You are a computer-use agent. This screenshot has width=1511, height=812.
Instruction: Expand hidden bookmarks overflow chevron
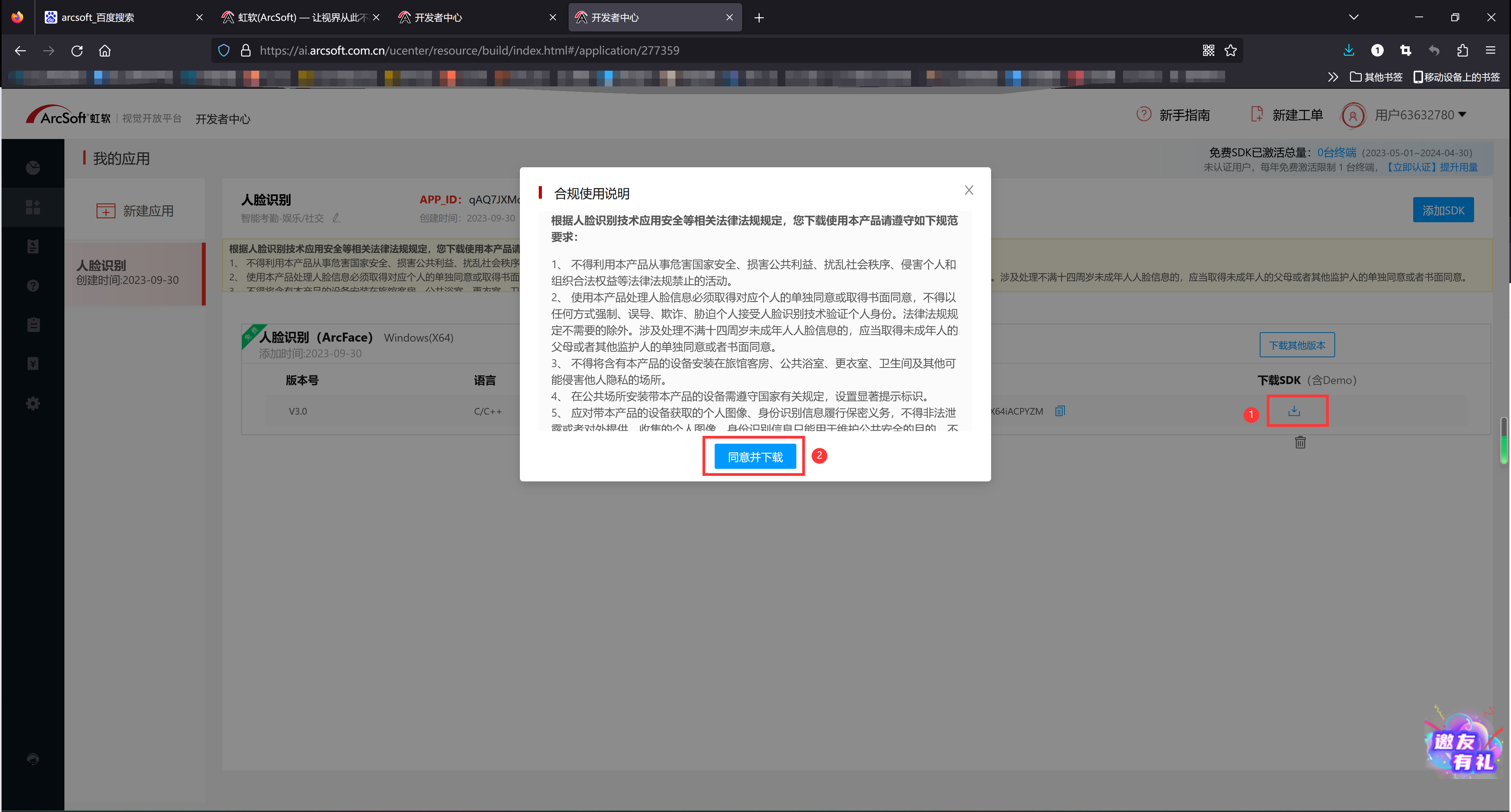[1333, 77]
